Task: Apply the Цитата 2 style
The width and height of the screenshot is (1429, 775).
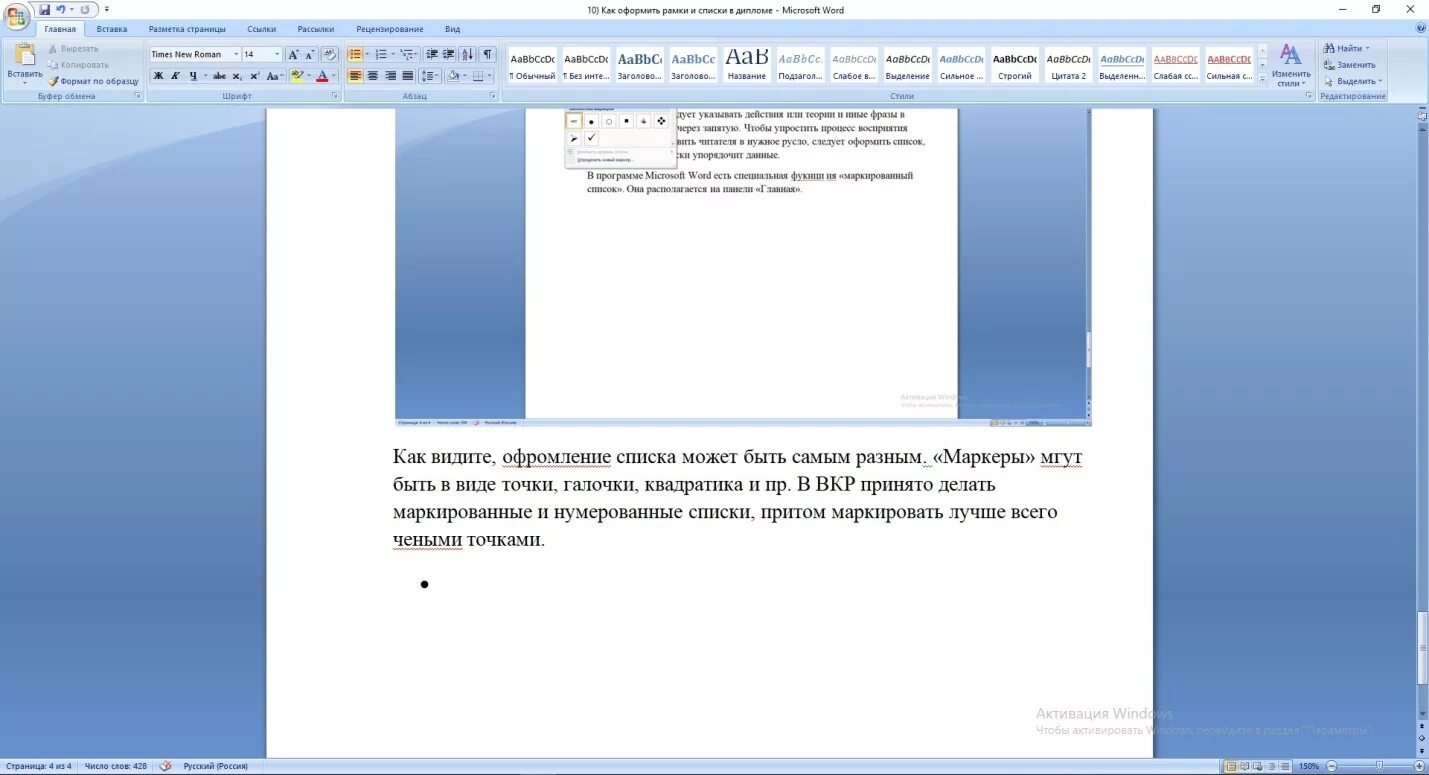Action: click(1069, 65)
